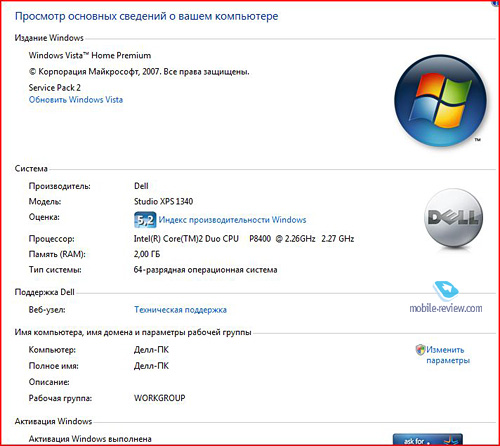Click the 64-разрядная операционная система text
This screenshot has width=500, height=446.
(205, 270)
